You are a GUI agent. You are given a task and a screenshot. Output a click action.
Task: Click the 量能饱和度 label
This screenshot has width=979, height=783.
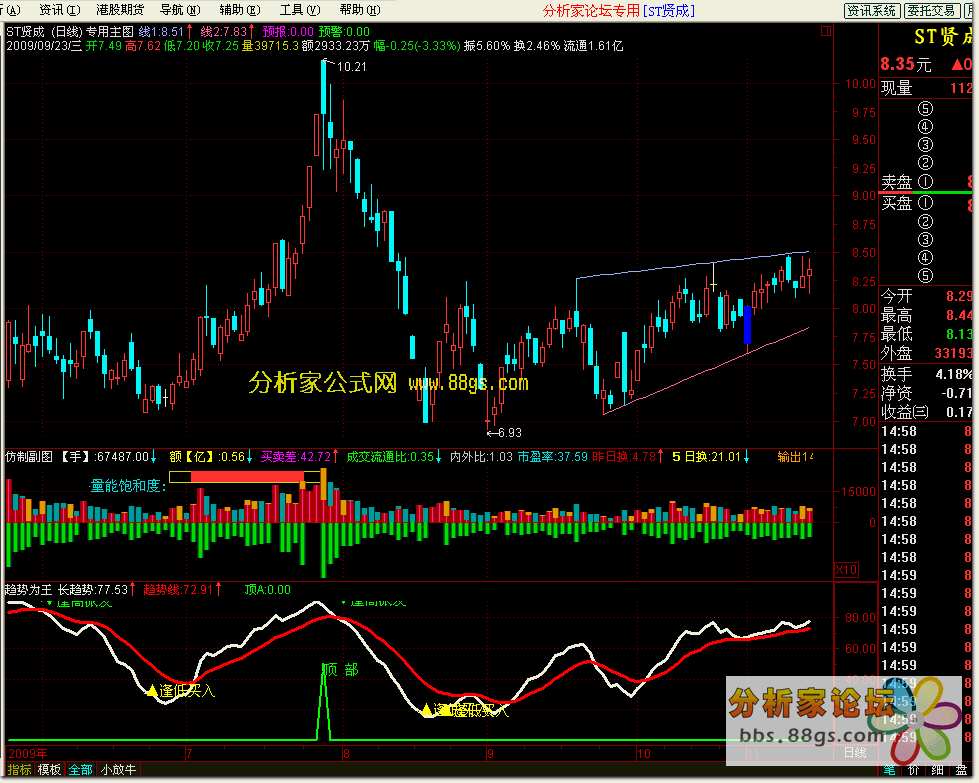(x=128, y=486)
